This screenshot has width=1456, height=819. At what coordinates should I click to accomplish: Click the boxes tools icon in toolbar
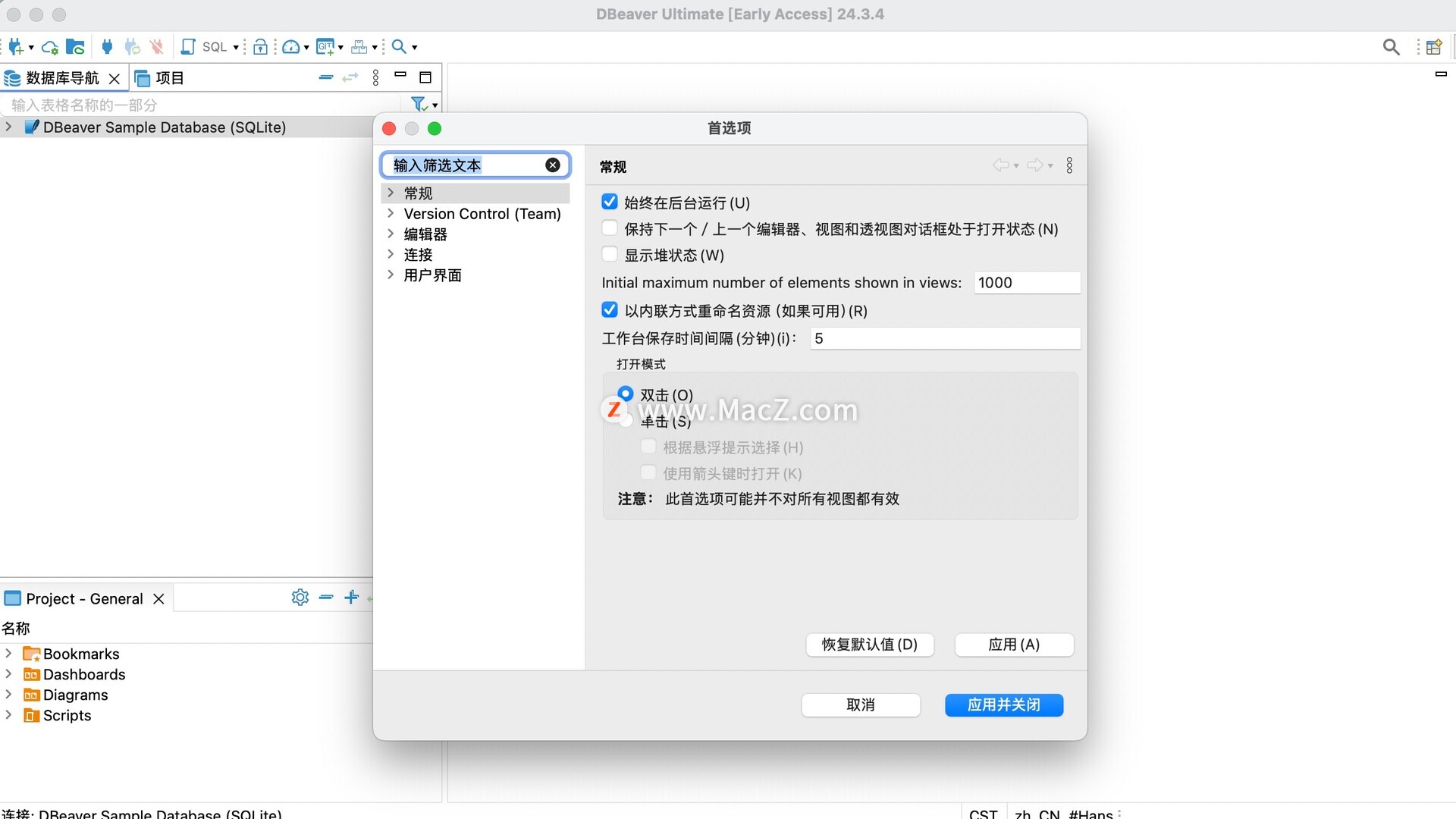(x=359, y=47)
